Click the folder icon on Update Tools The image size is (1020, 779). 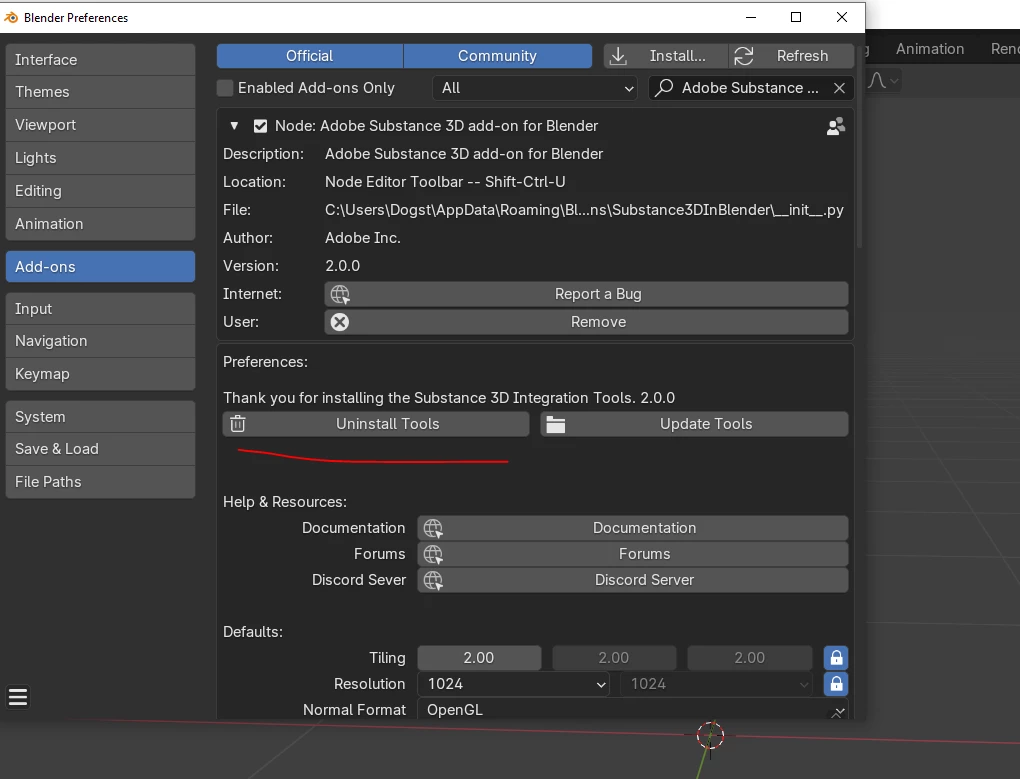click(556, 425)
